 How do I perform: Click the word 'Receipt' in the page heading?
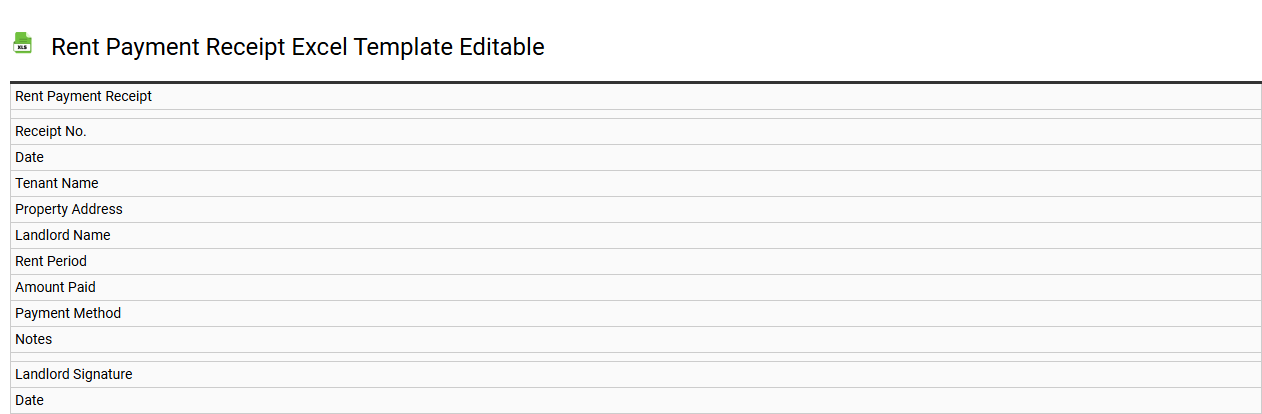tap(244, 47)
